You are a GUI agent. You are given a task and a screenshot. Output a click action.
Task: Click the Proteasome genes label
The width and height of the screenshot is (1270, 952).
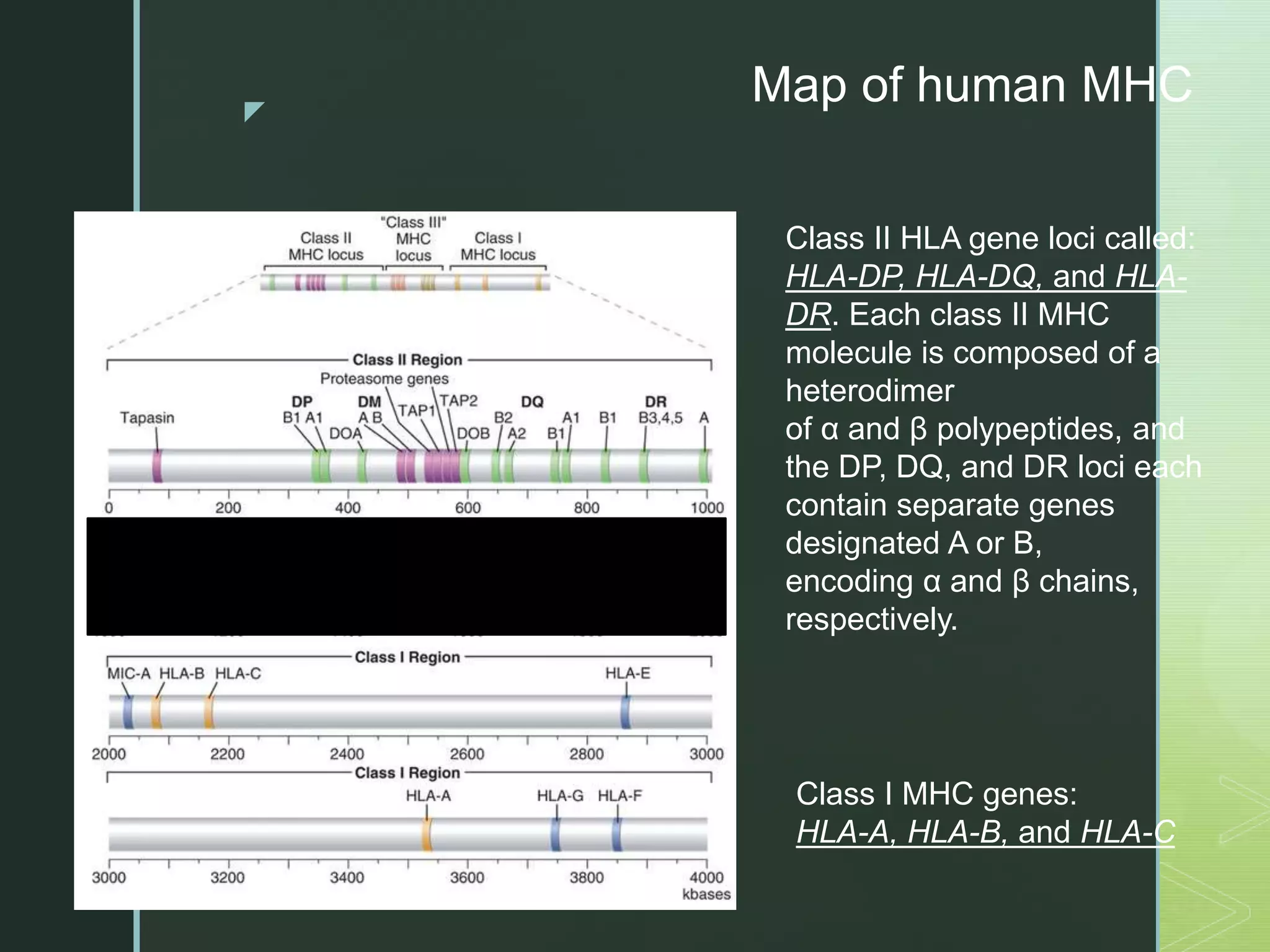(x=384, y=378)
